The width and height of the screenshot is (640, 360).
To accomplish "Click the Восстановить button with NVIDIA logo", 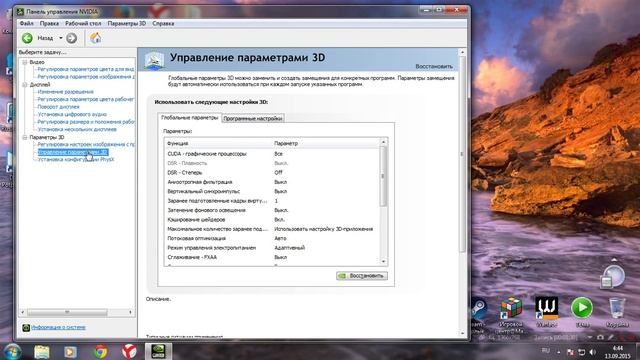I will click(362, 276).
